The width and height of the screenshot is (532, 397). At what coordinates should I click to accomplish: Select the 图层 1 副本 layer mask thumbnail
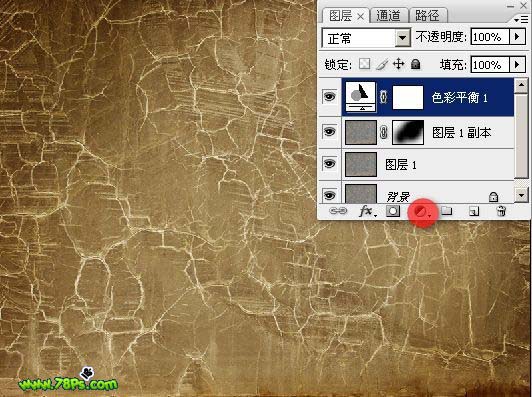408,132
